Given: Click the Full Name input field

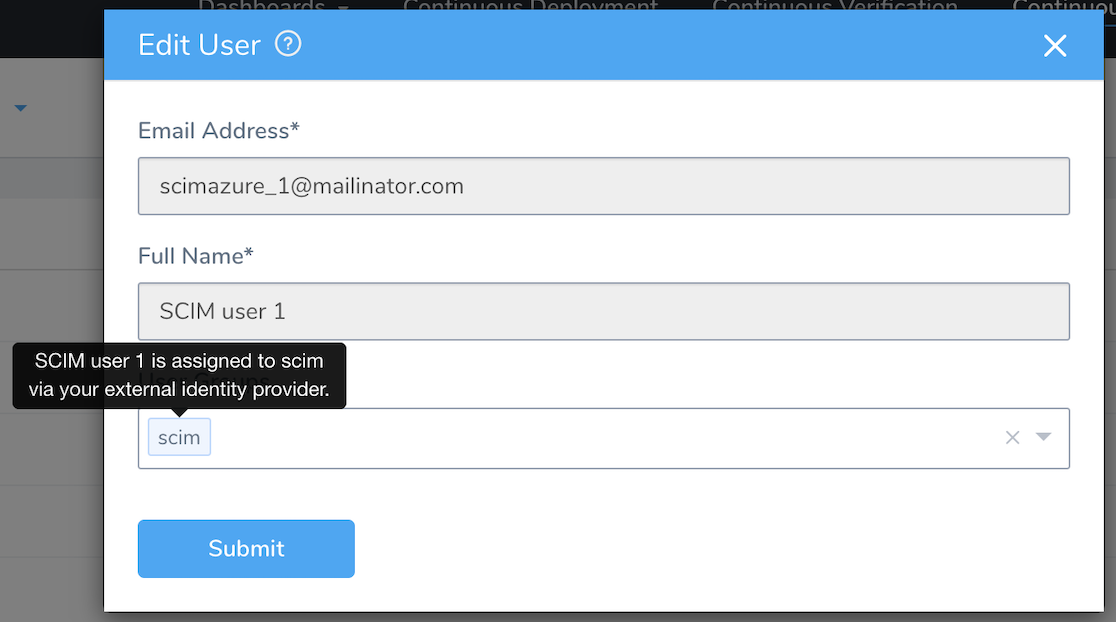Looking at the screenshot, I should pyautogui.click(x=604, y=311).
